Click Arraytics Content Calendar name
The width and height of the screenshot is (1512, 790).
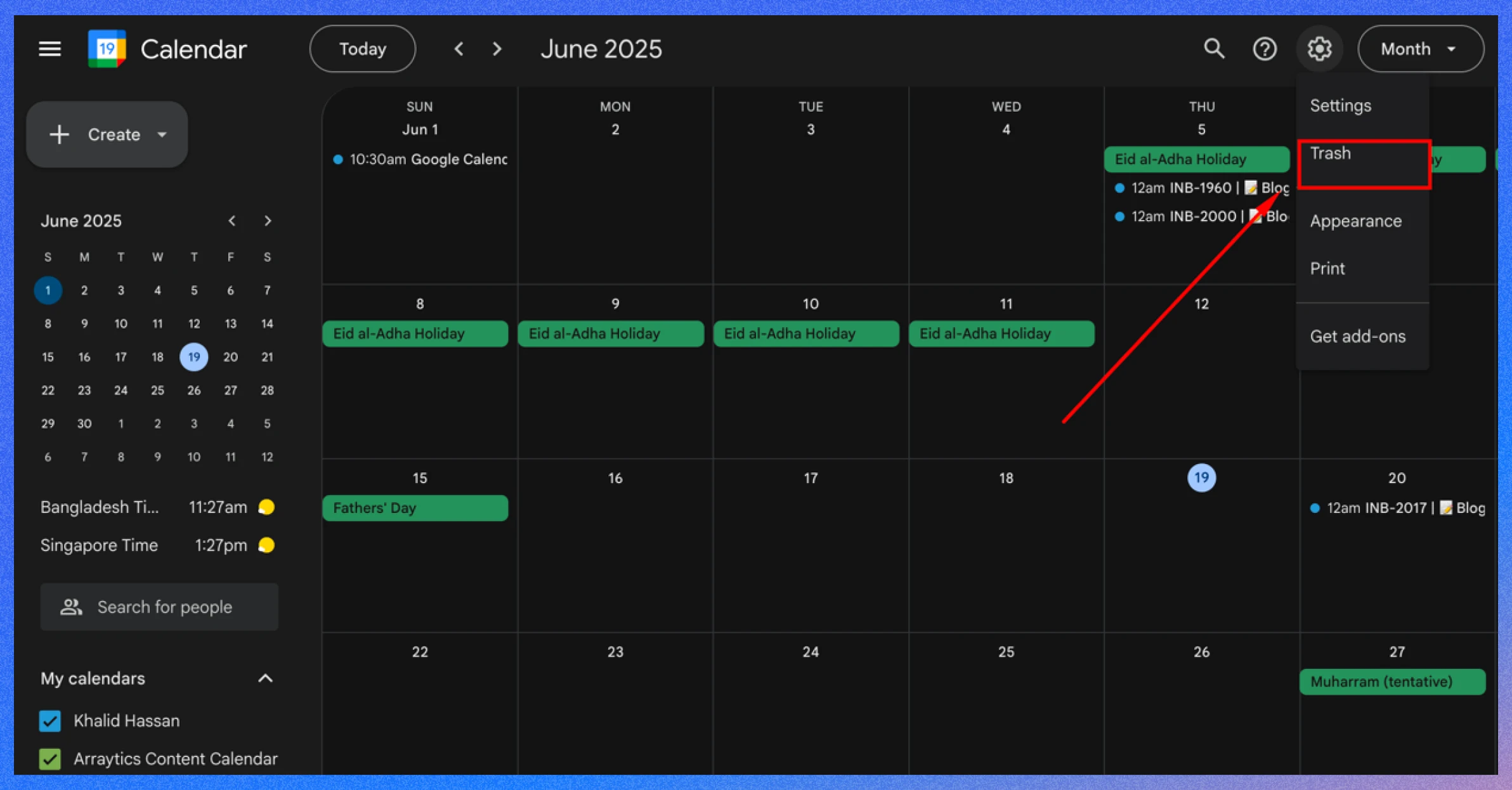176,759
